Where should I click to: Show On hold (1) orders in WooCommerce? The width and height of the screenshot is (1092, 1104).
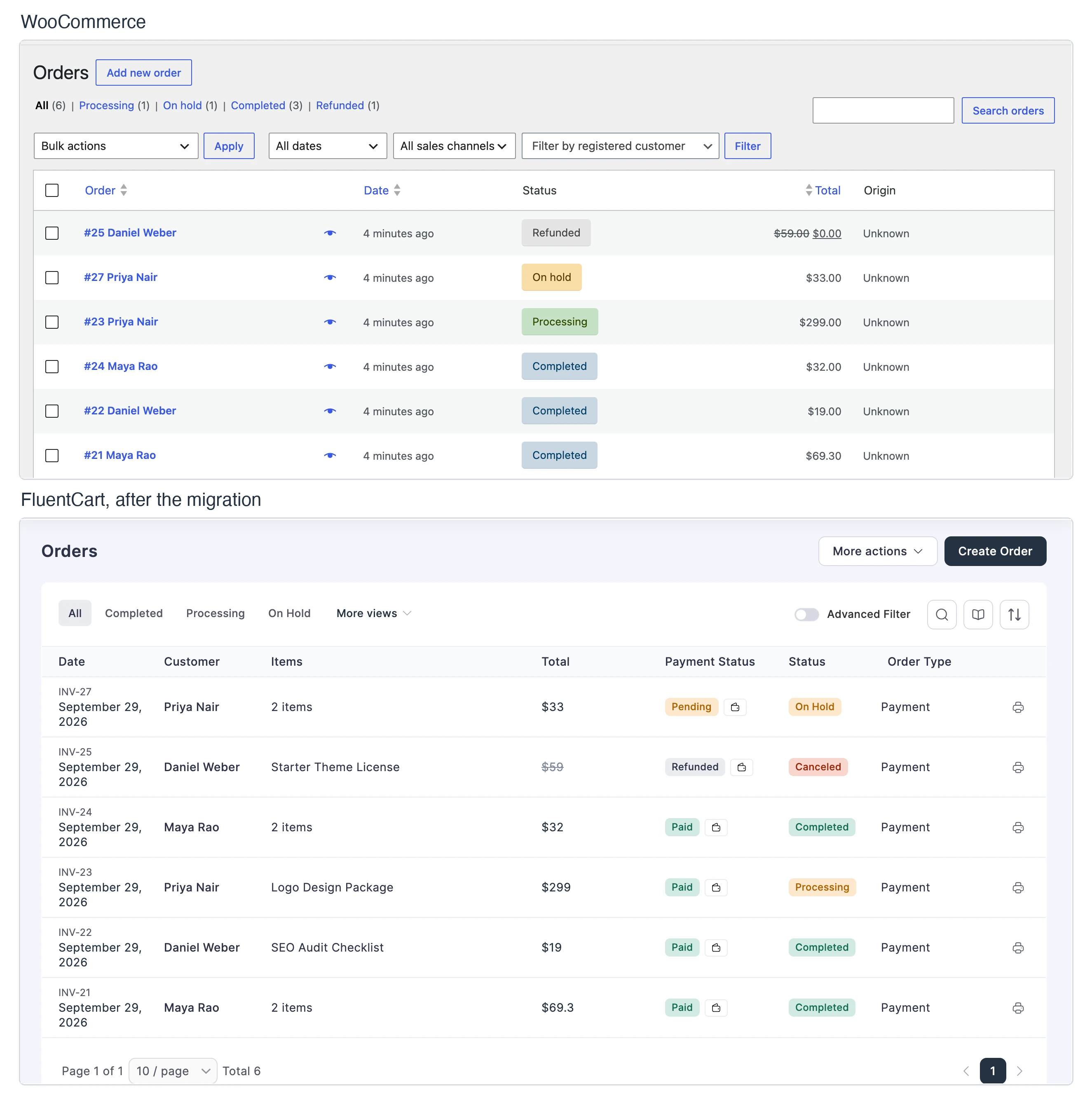point(190,106)
